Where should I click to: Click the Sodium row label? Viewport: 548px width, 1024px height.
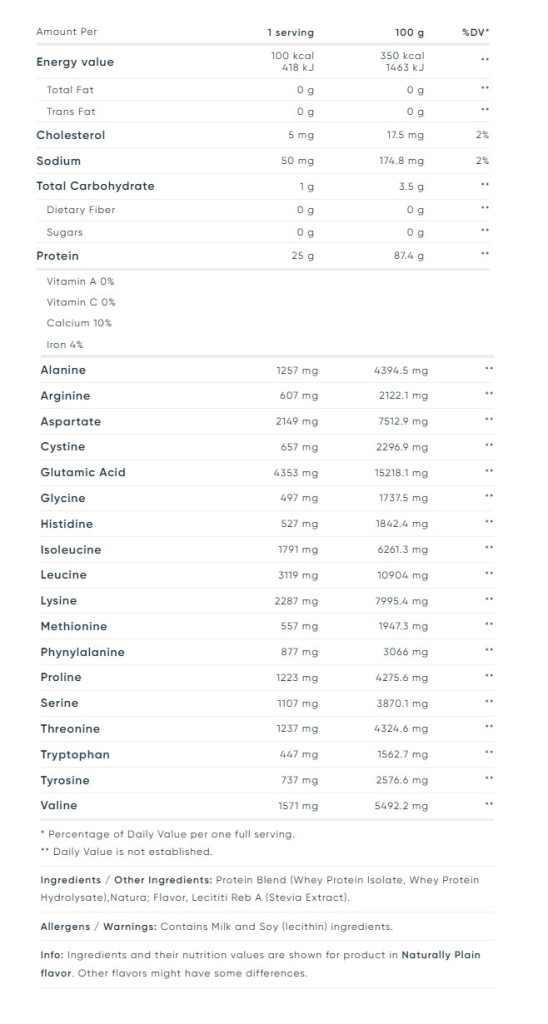pyautogui.click(x=58, y=161)
